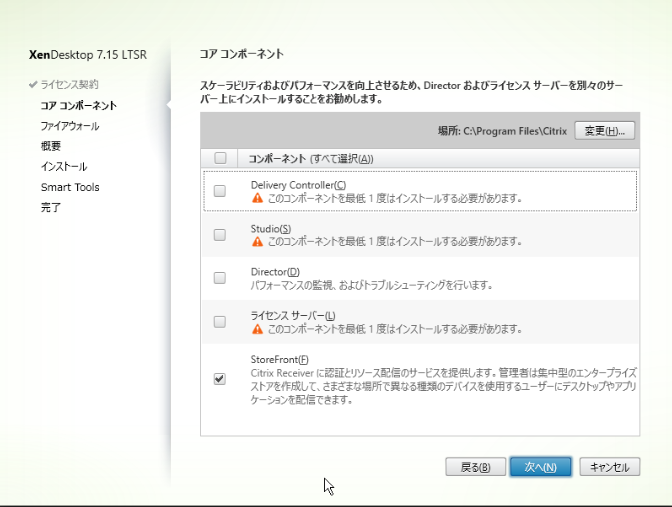This screenshot has width=672, height=507.
Task: Click the Studio(S) label
Action: click(271, 229)
